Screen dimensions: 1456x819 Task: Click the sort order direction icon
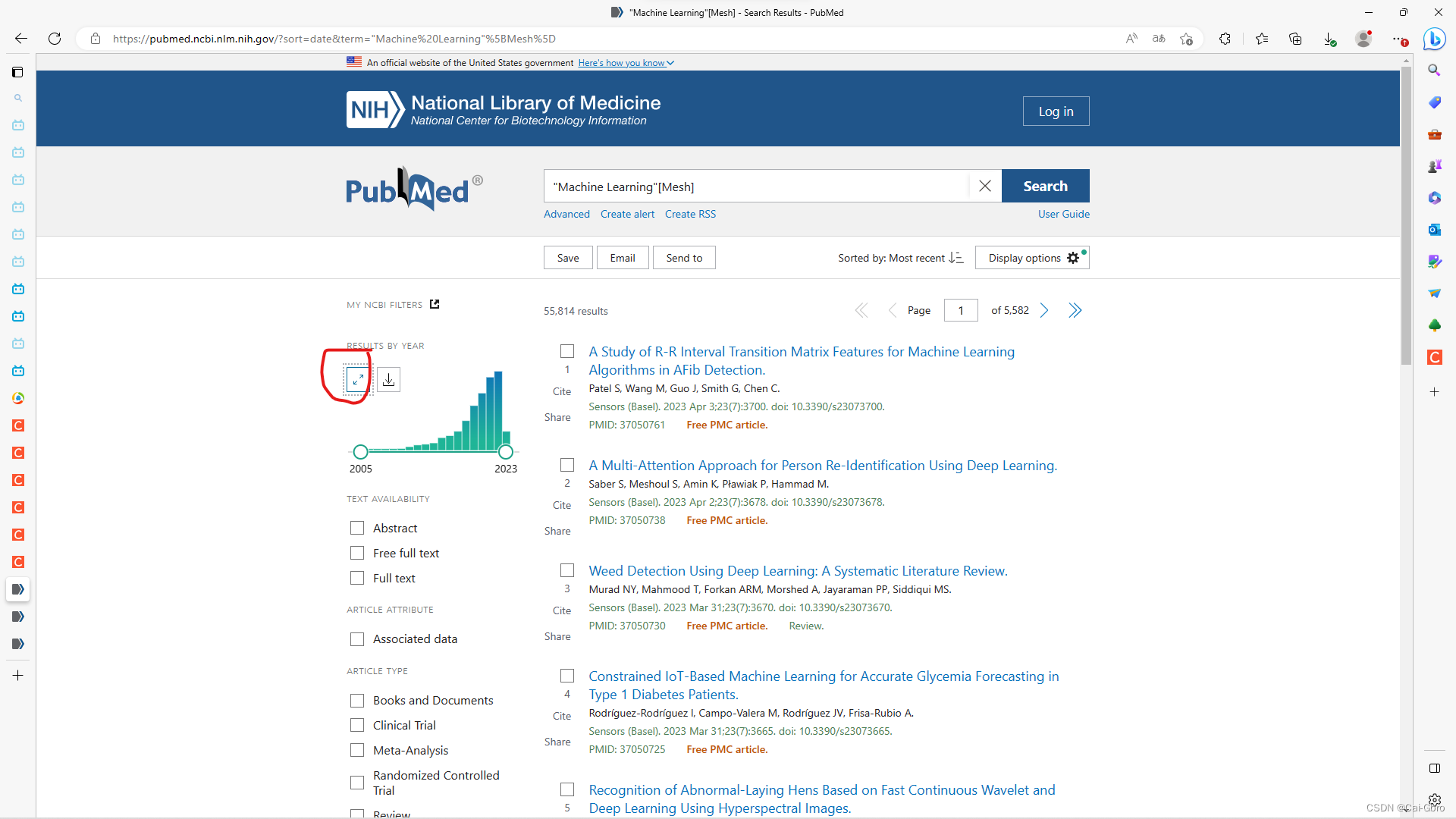click(x=955, y=258)
